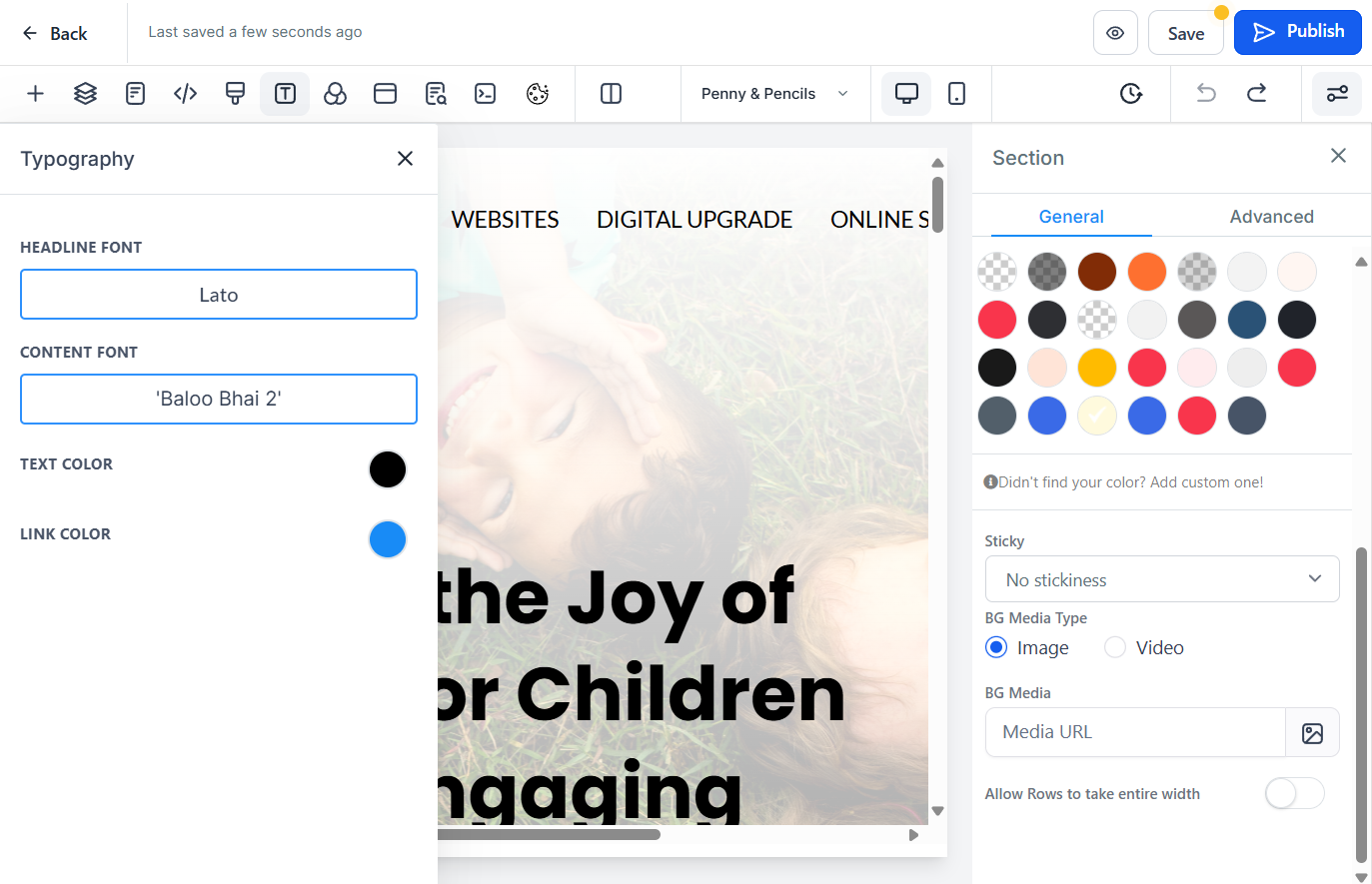Viewport: 1372px width, 884px height.
Task: Open the popup window icon
Action: pos(385,94)
